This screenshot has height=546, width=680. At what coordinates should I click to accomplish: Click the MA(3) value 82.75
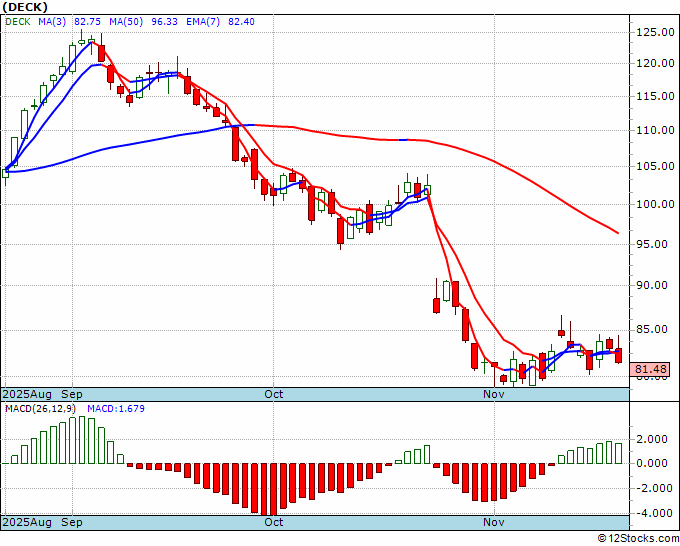[x=88, y=22]
